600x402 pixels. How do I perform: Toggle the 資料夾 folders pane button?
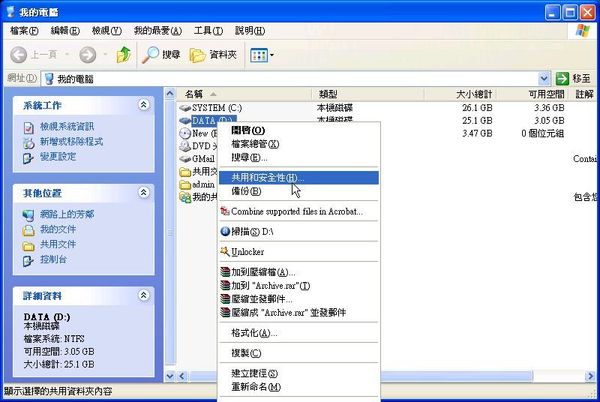click(x=213, y=55)
